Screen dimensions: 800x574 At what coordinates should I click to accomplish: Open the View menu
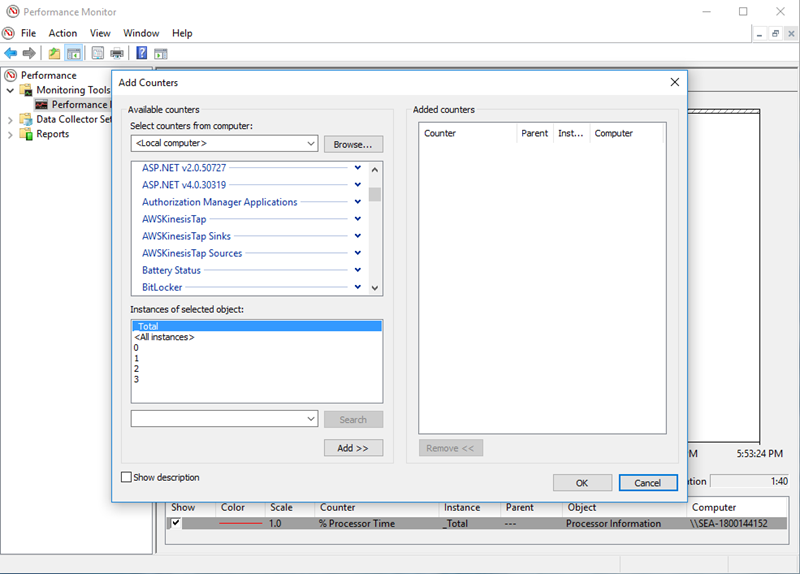(x=100, y=33)
